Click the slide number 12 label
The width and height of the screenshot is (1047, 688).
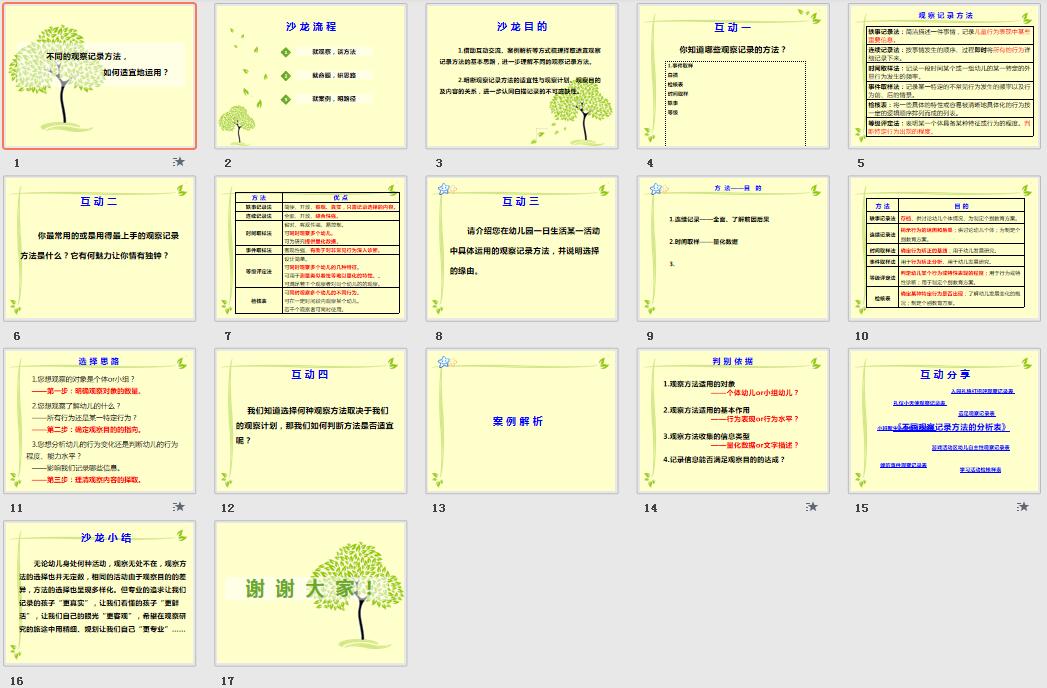pyautogui.click(x=228, y=508)
